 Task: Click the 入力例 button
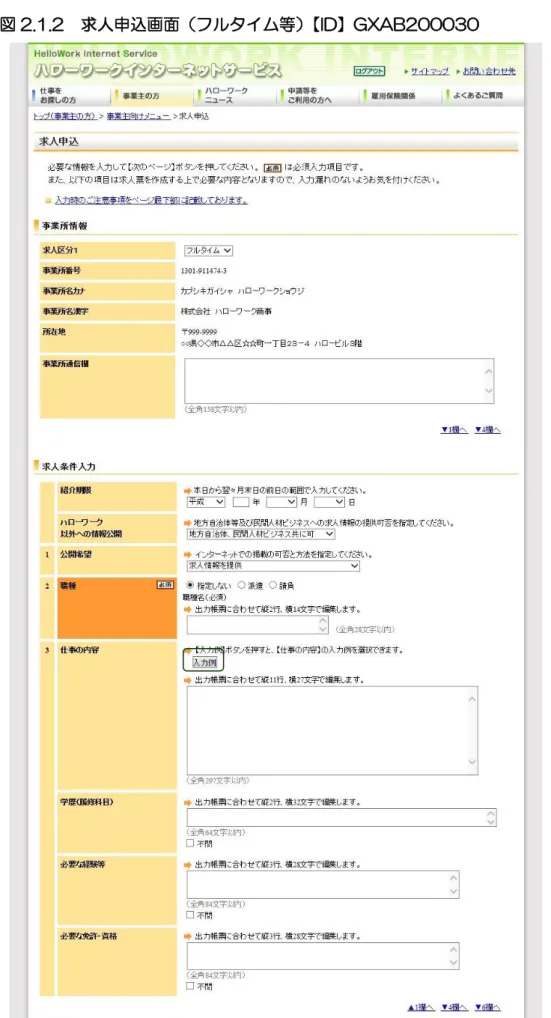click(x=204, y=662)
